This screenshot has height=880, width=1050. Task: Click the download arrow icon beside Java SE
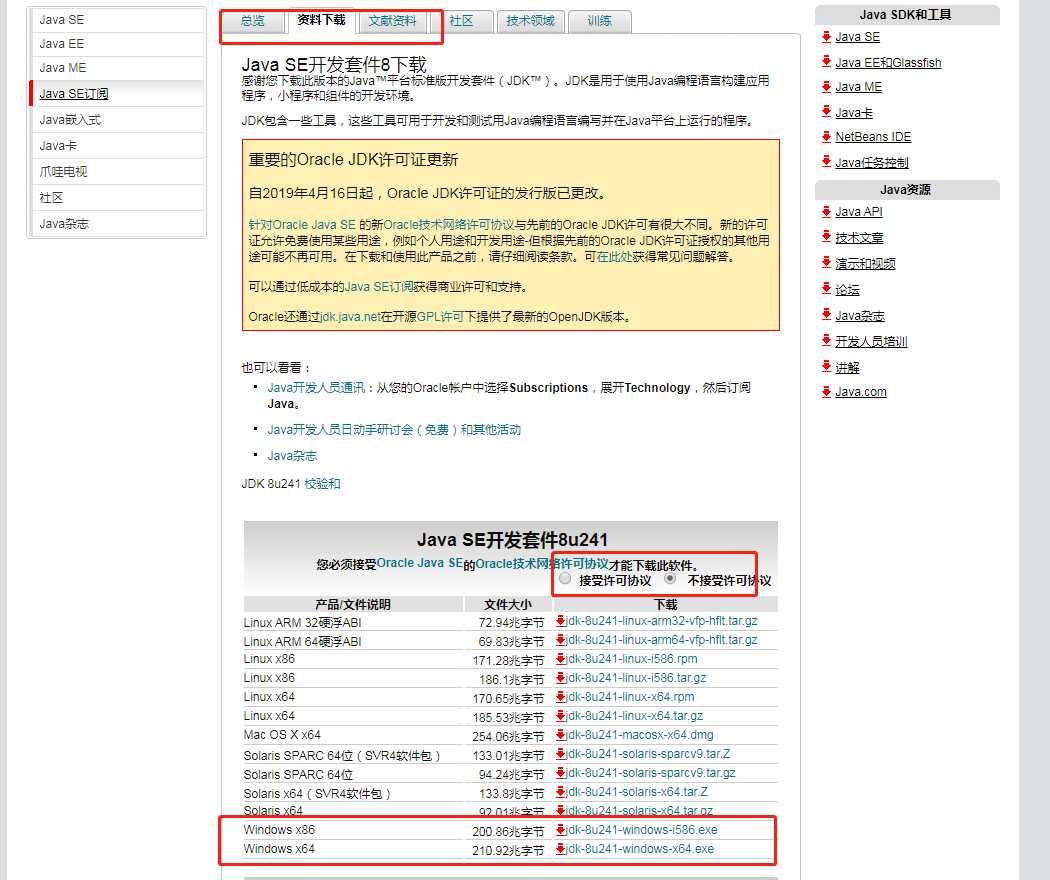826,36
